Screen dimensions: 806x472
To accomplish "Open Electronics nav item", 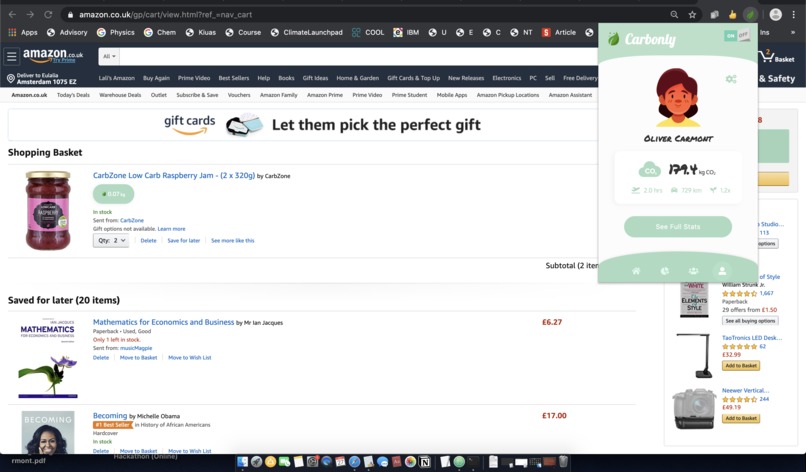I will [507, 78].
